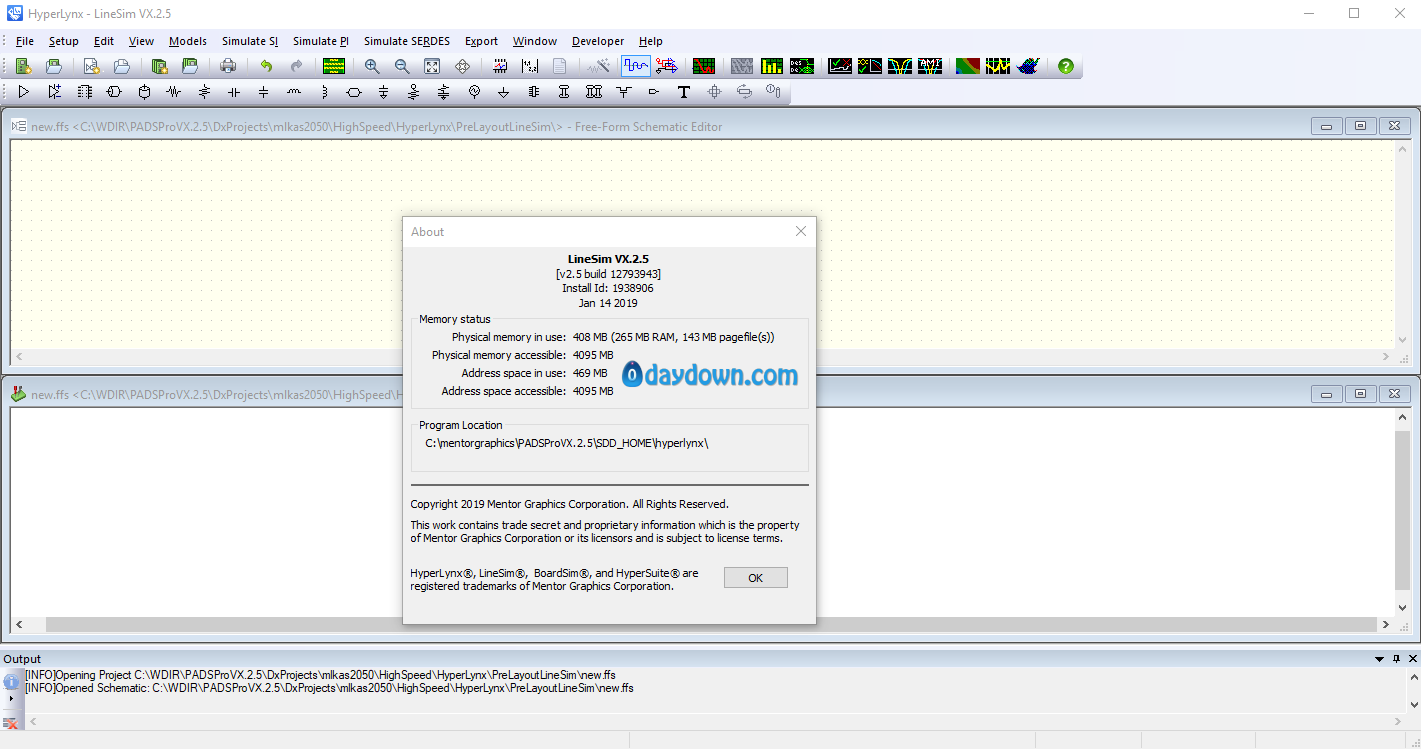
Task: Open the Developer menu
Action: pyautogui.click(x=598, y=41)
